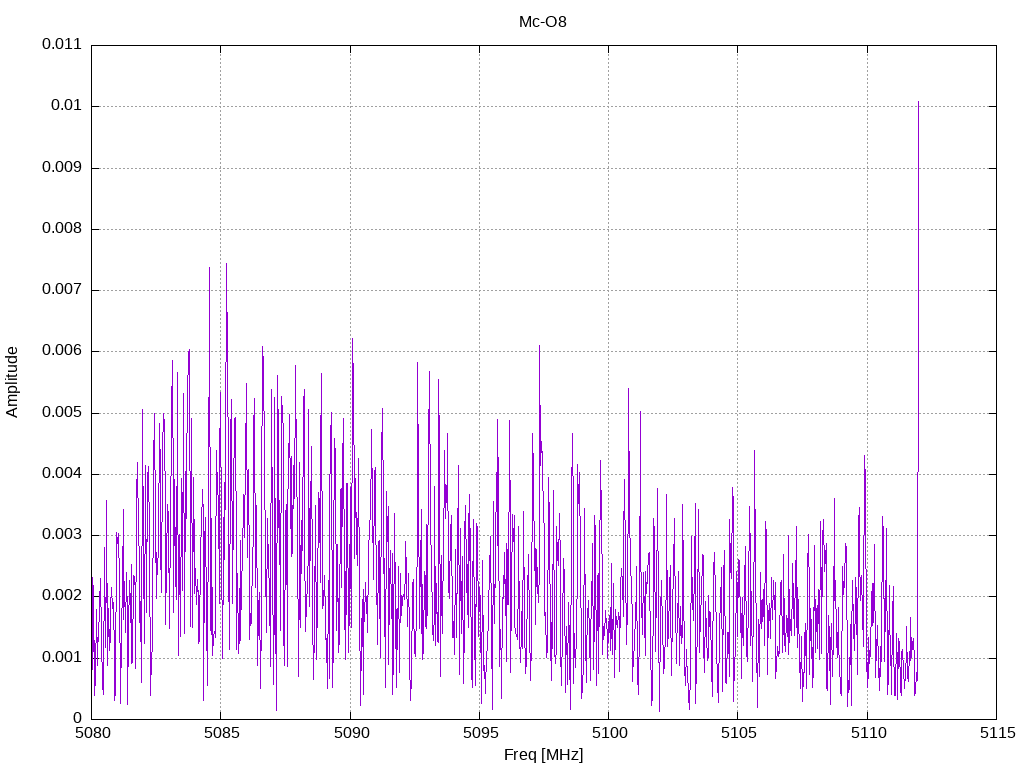Select the 5110 x-axis tick label
The width and height of the screenshot is (1024, 768).
click(x=866, y=733)
